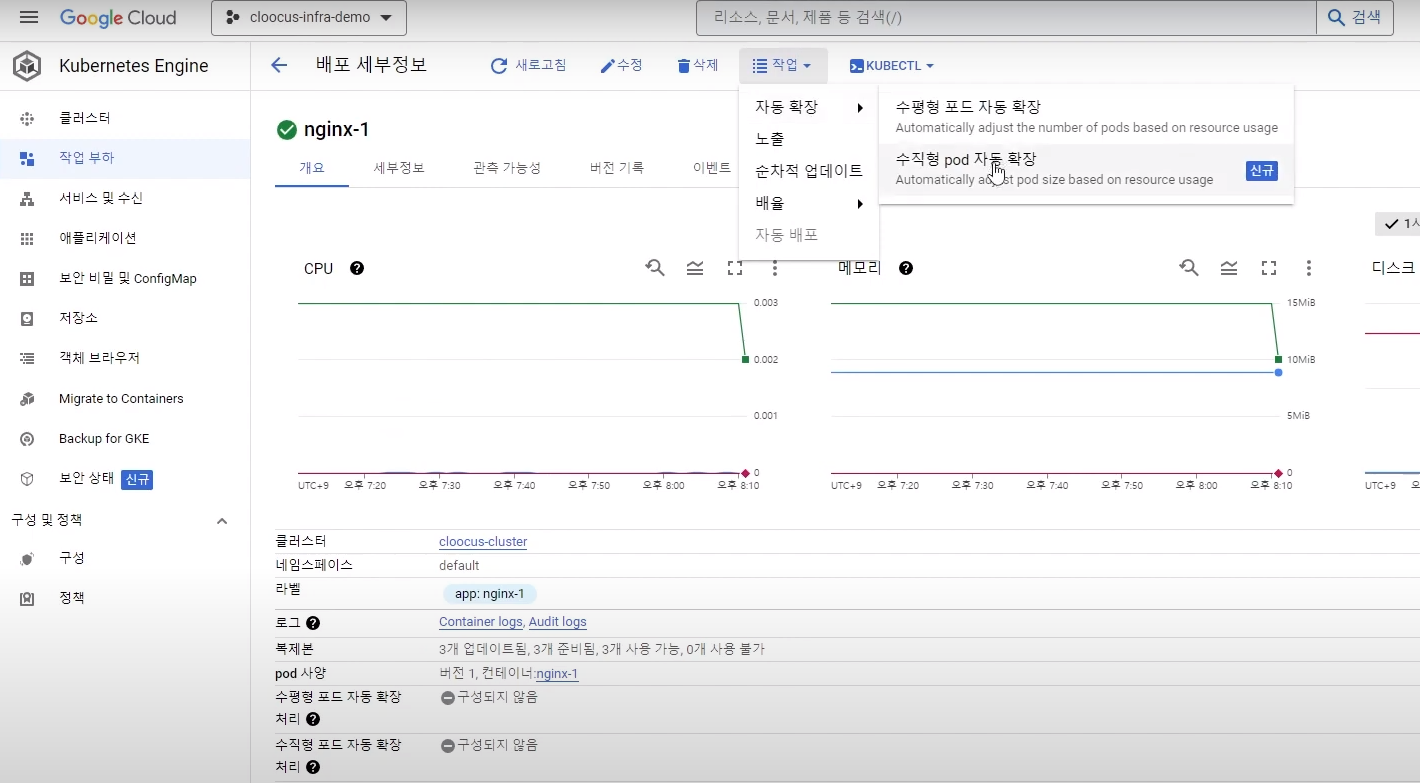Open 객체 브라우저 in the sidebar
The width and height of the screenshot is (1420, 783).
pyautogui.click(x=125, y=358)
